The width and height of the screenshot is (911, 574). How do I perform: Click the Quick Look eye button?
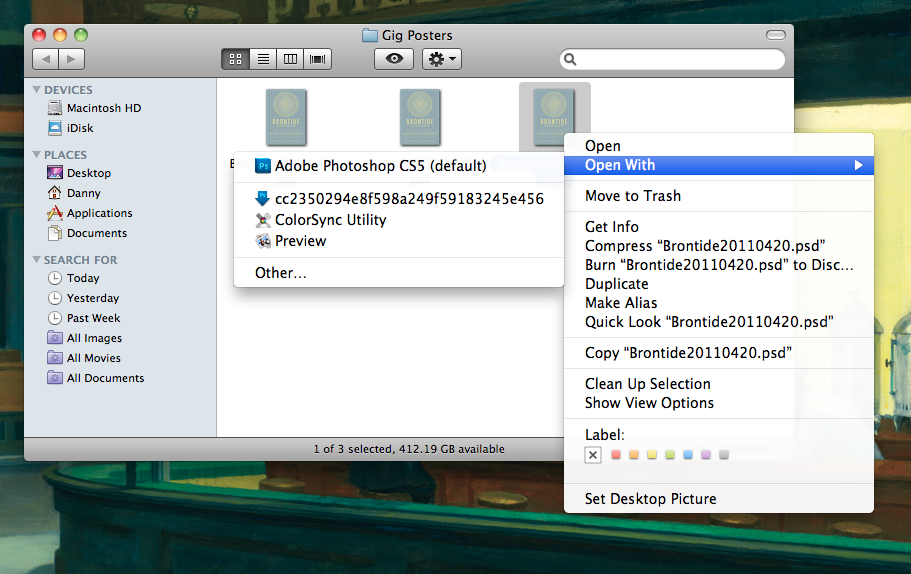point(394,59)
